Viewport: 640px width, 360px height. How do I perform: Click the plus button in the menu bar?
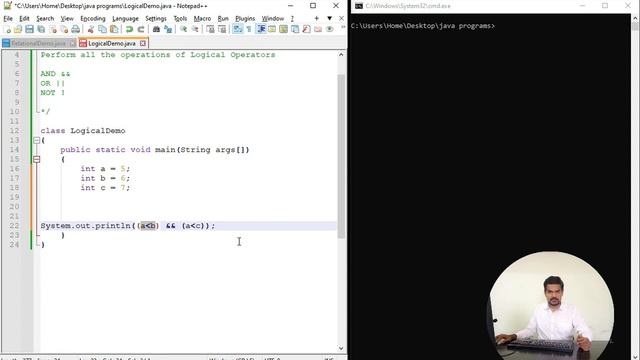click(316, 18)
